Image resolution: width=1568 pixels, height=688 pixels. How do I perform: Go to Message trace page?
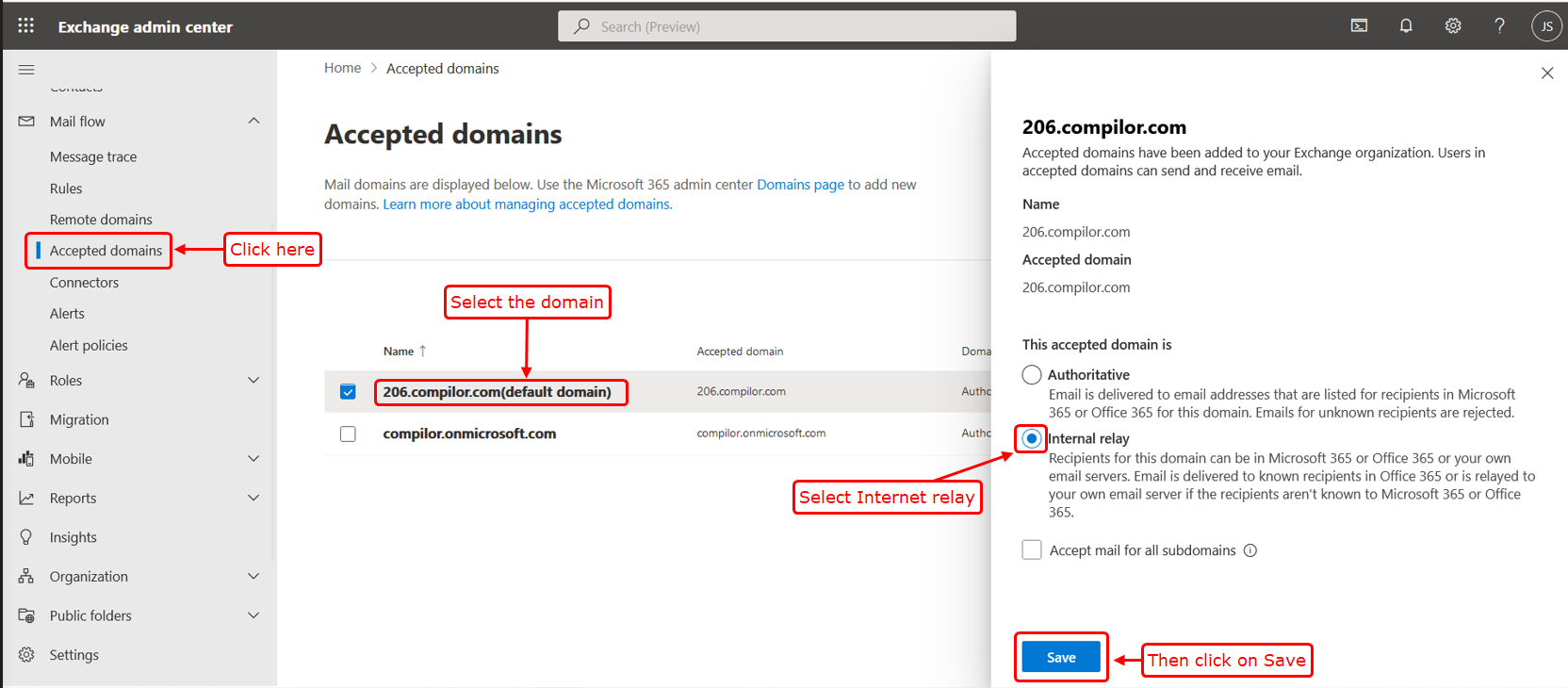click(93, 157)
